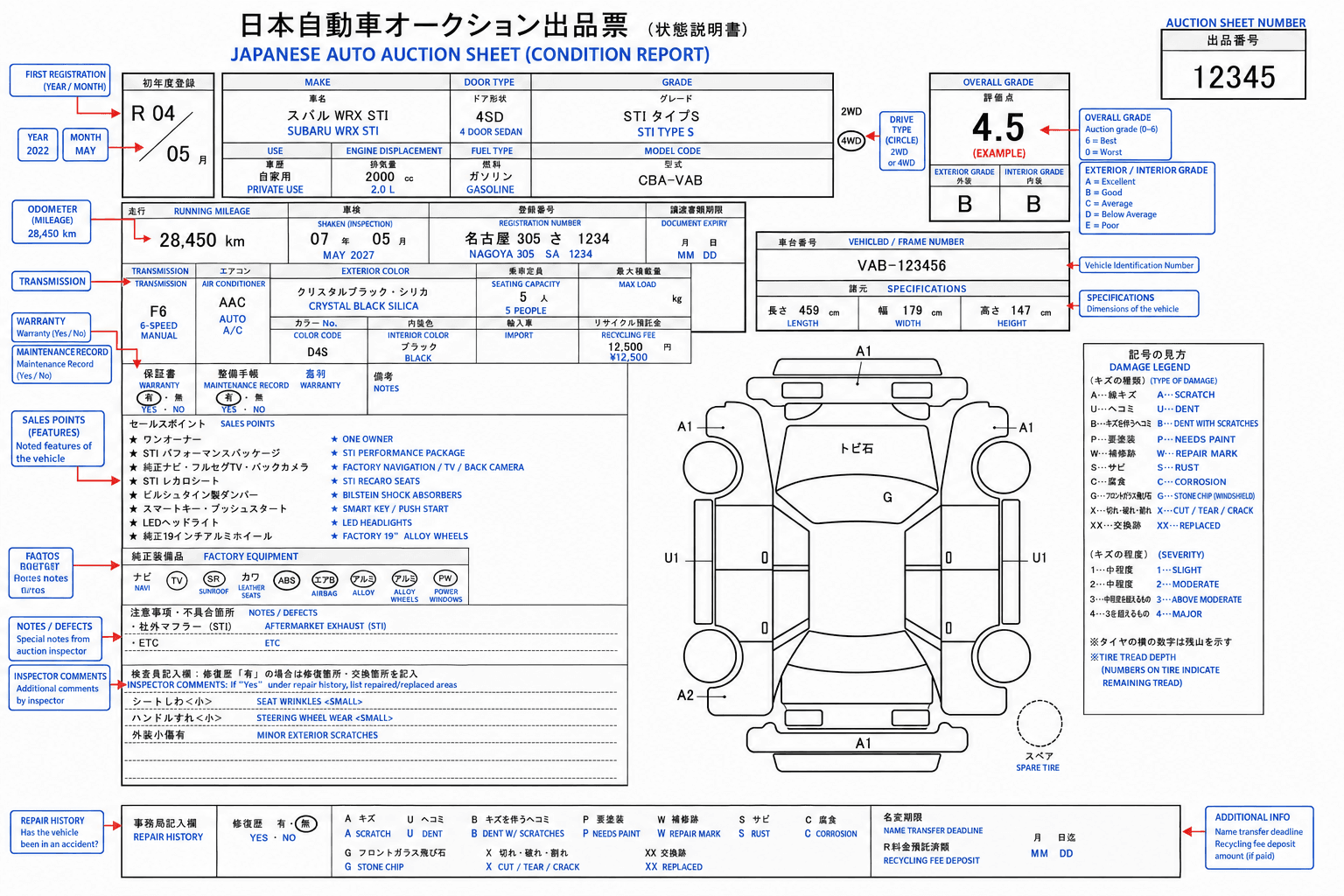The height and width of the screenshot is (896, 1344).
Task: Click the AUTO A/C air conditioner text
Action: tap(232, 325)
